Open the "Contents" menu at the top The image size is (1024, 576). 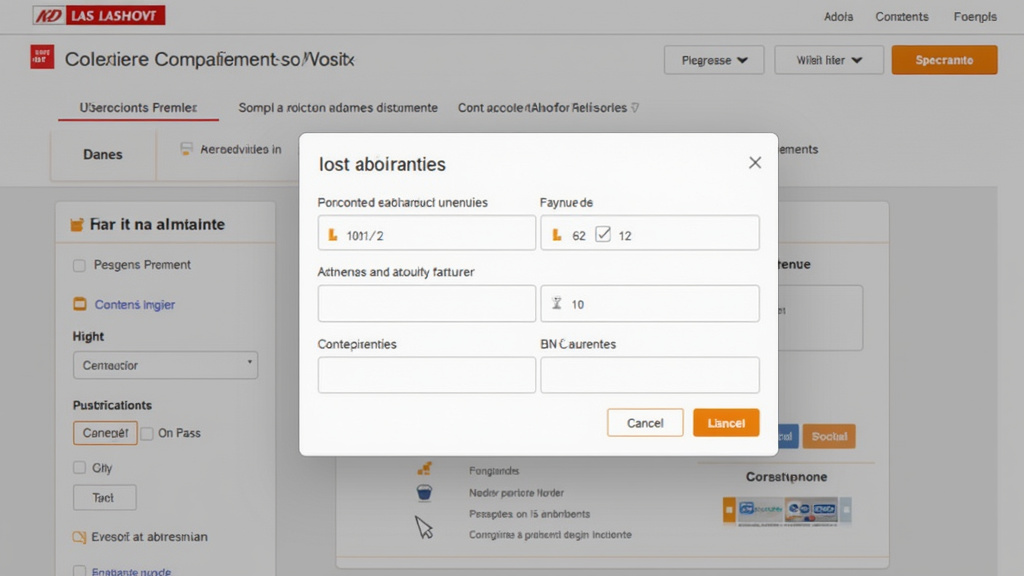pos(902,16)
